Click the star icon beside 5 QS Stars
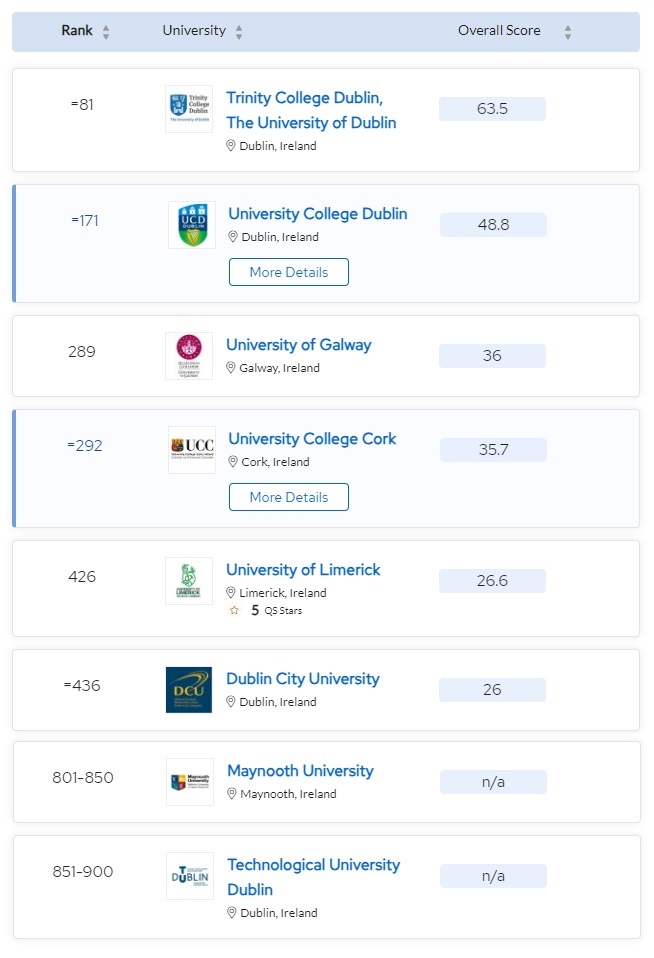The width and height of the screenshot is (654, 958). [234, 609]
